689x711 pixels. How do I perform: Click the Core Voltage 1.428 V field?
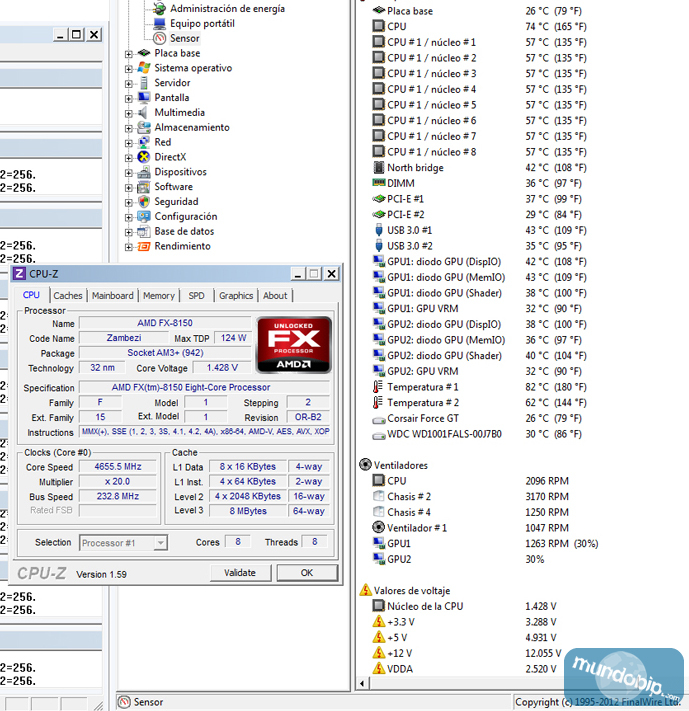pyautogui.click(x=222, y=368)
